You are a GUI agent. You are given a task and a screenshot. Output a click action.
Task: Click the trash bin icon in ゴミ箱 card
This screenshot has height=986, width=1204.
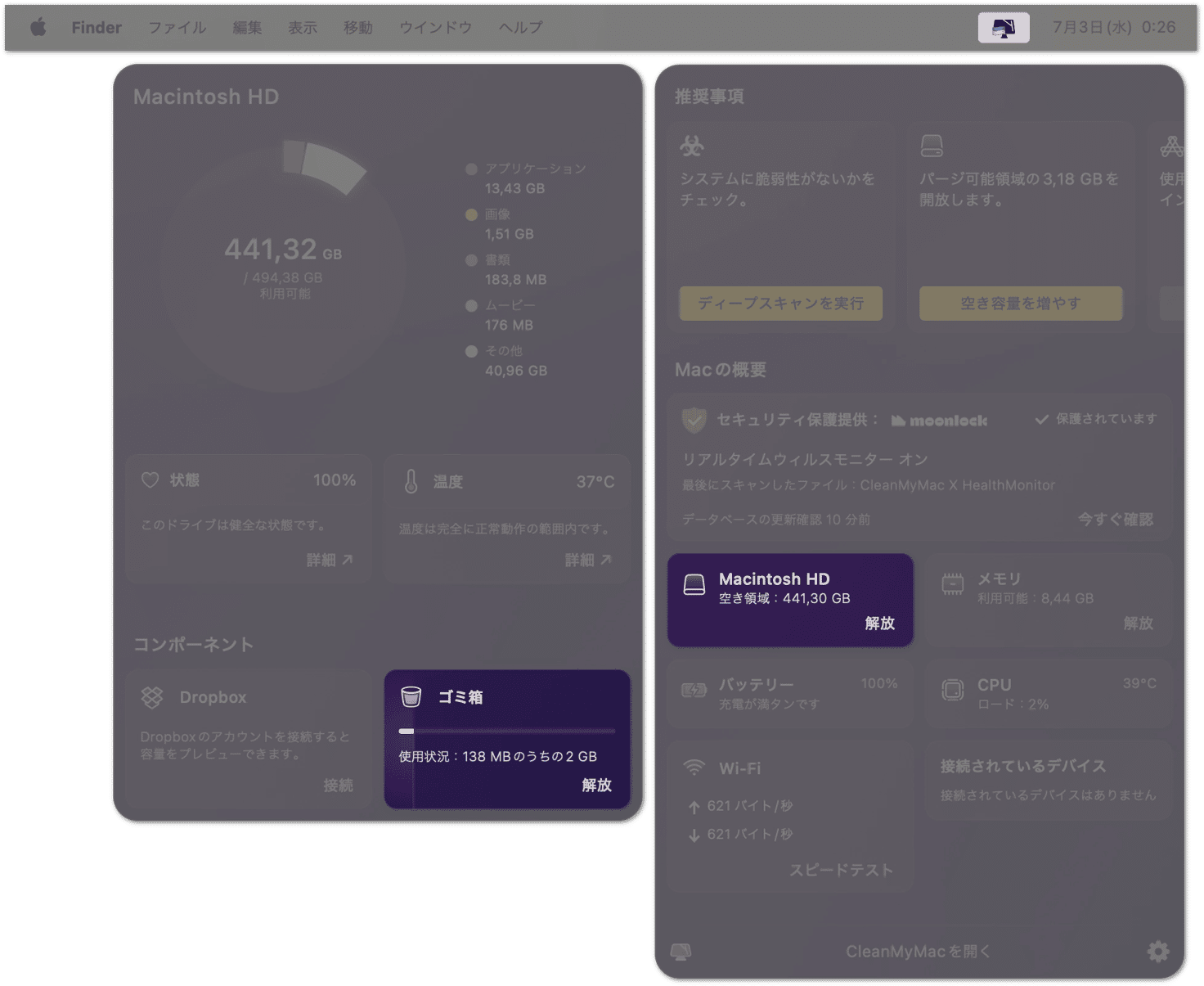pos(411,696)
